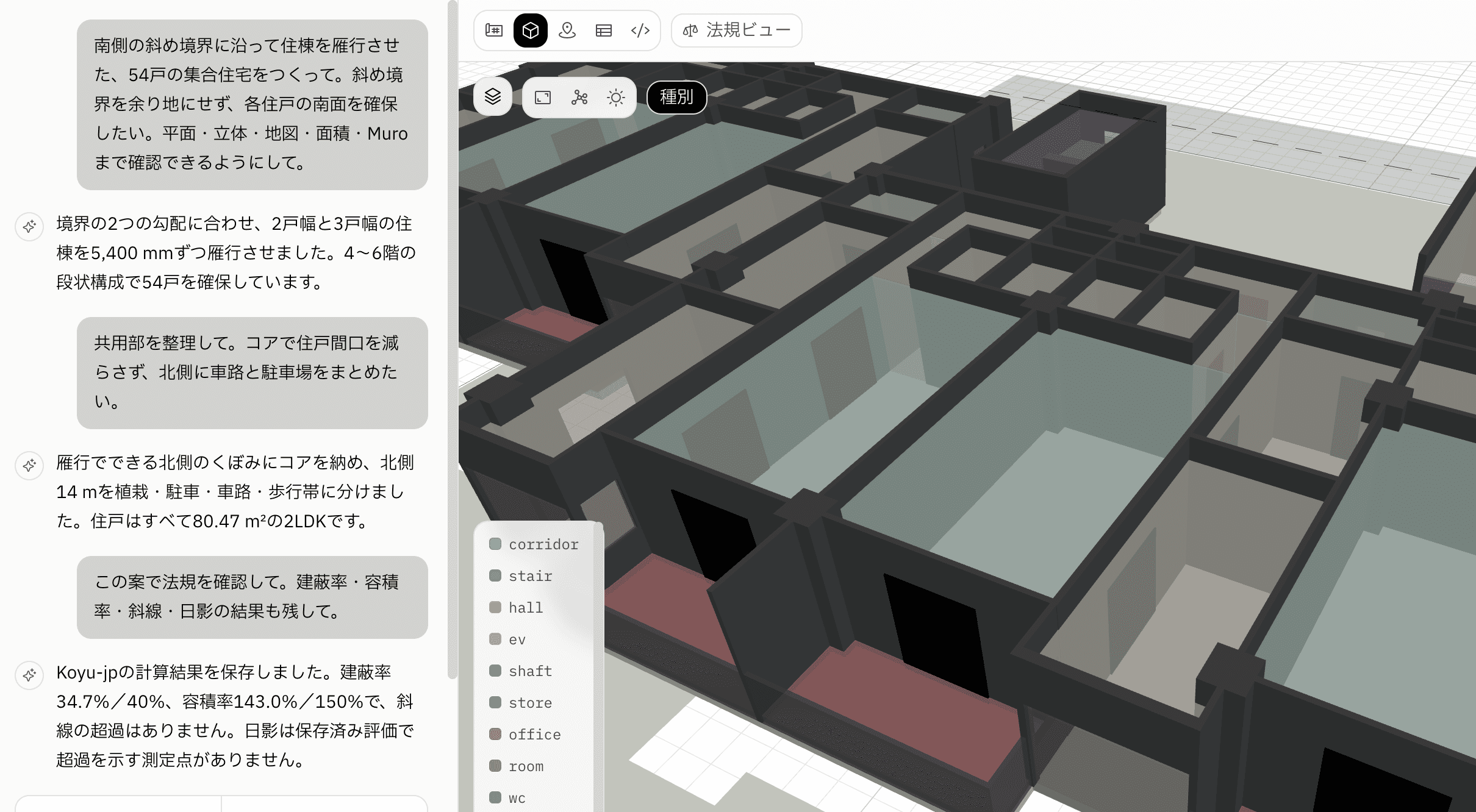
Task: Click the corridor legend color swatch
Action: 495,544
